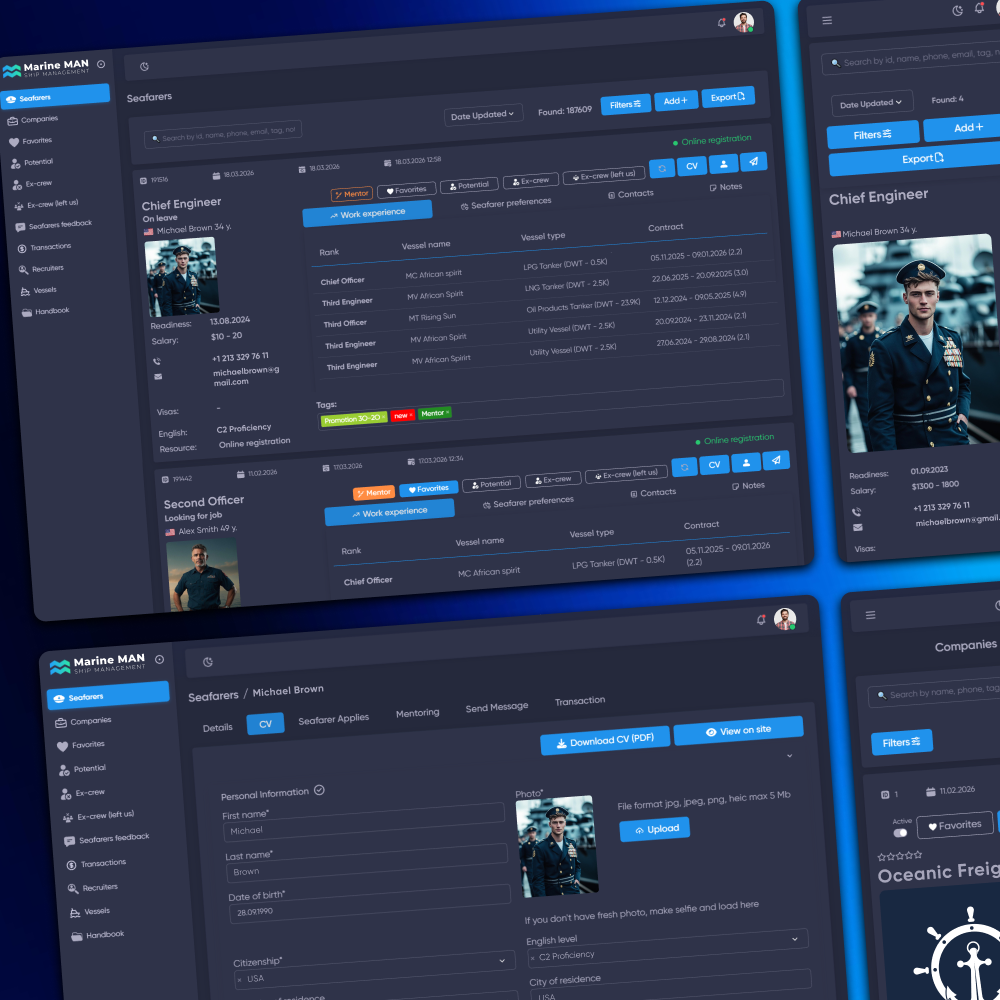Click Export in the Seafarers list window
This screenshot has height=1000, width=1000.
click(728, 97)
